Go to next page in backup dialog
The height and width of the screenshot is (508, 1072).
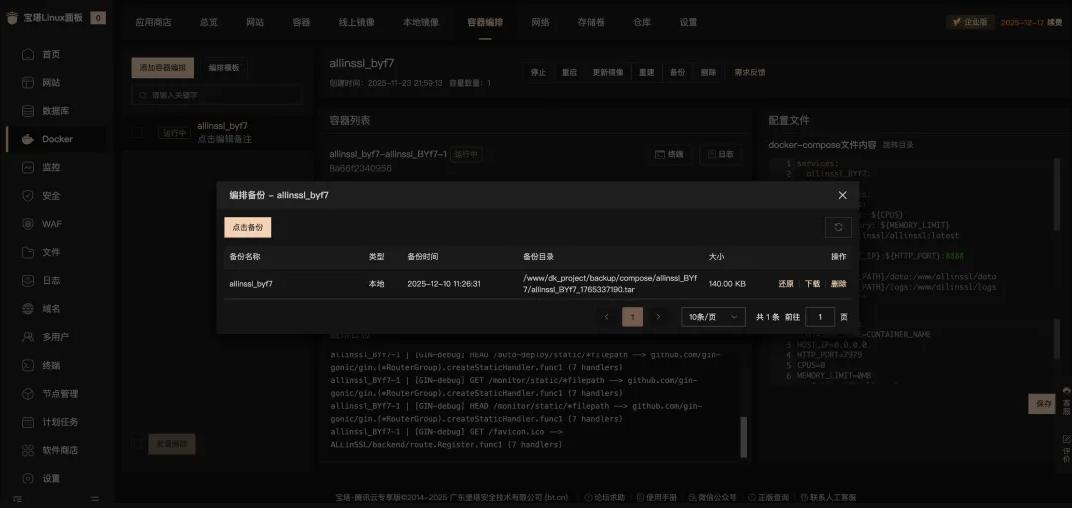[658, 317]
